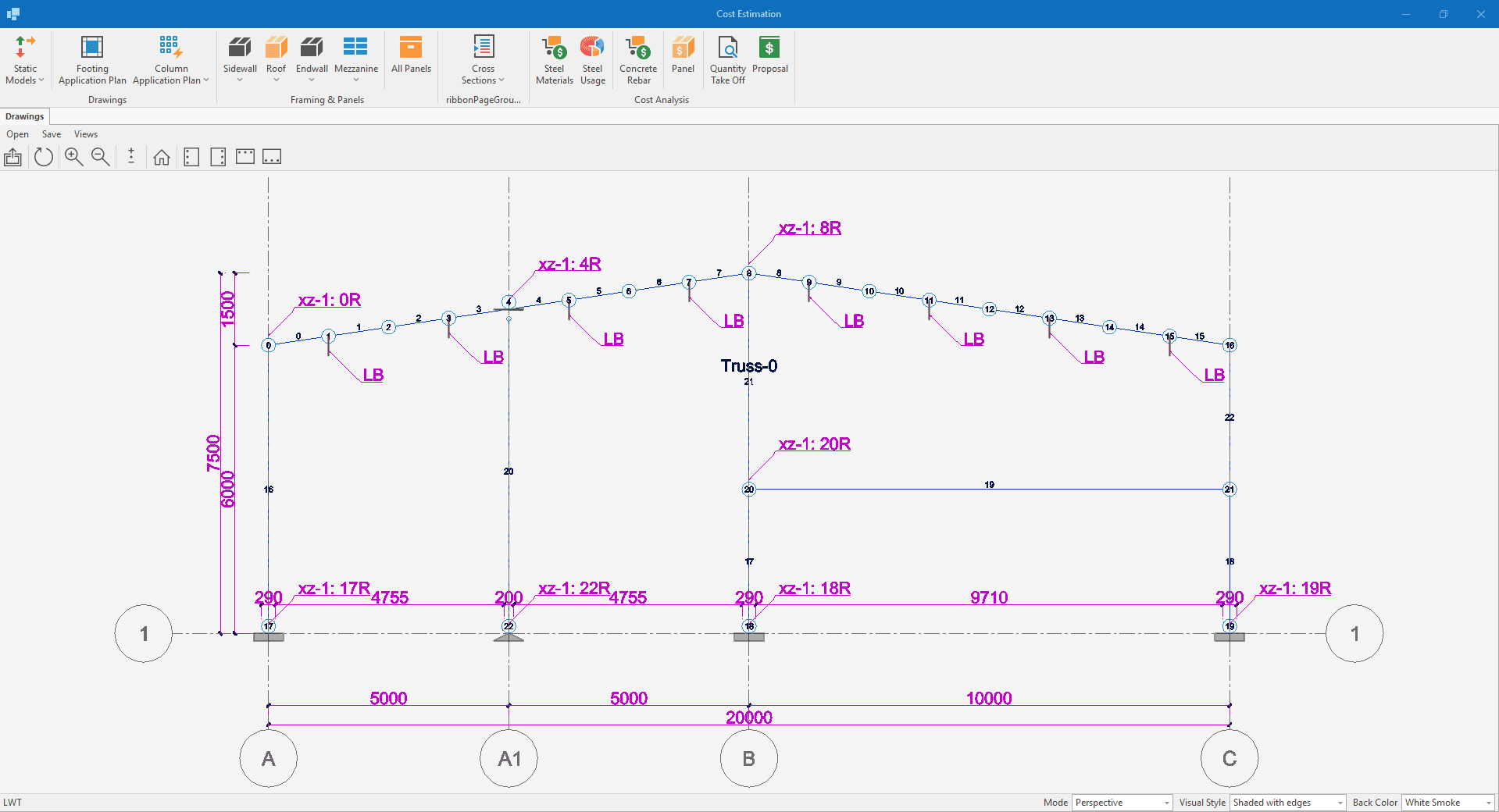Click the Save menu item
Screen dimensions: 1499x812
[x=52, y=134]
